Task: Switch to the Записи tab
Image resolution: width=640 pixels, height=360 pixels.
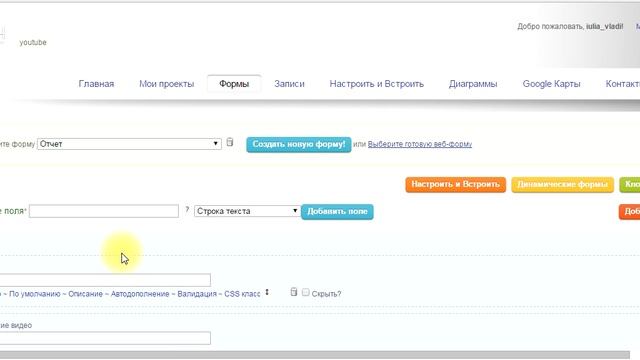Action: coord(289,84)
